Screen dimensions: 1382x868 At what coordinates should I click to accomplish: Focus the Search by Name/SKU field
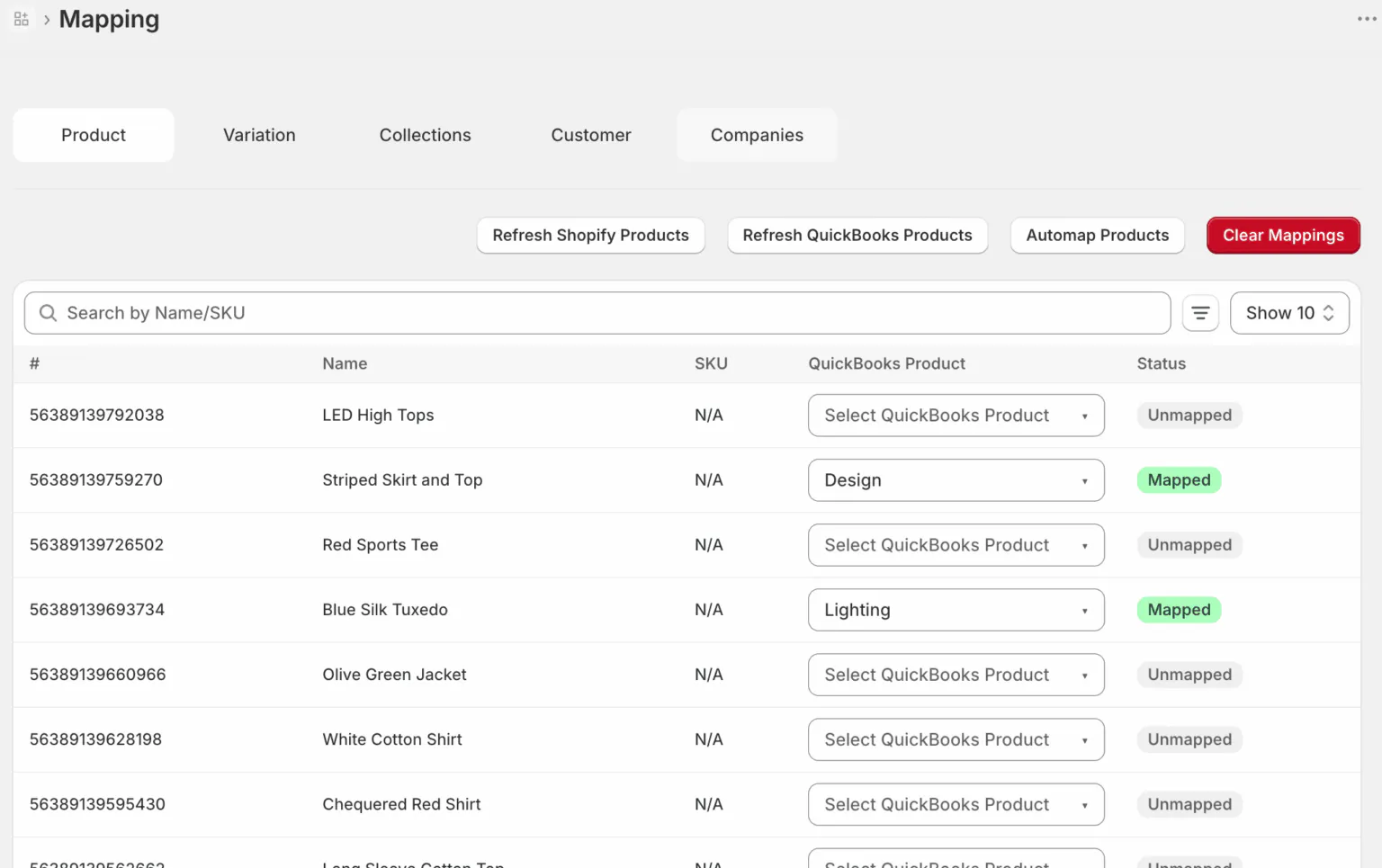pos(597,313)
